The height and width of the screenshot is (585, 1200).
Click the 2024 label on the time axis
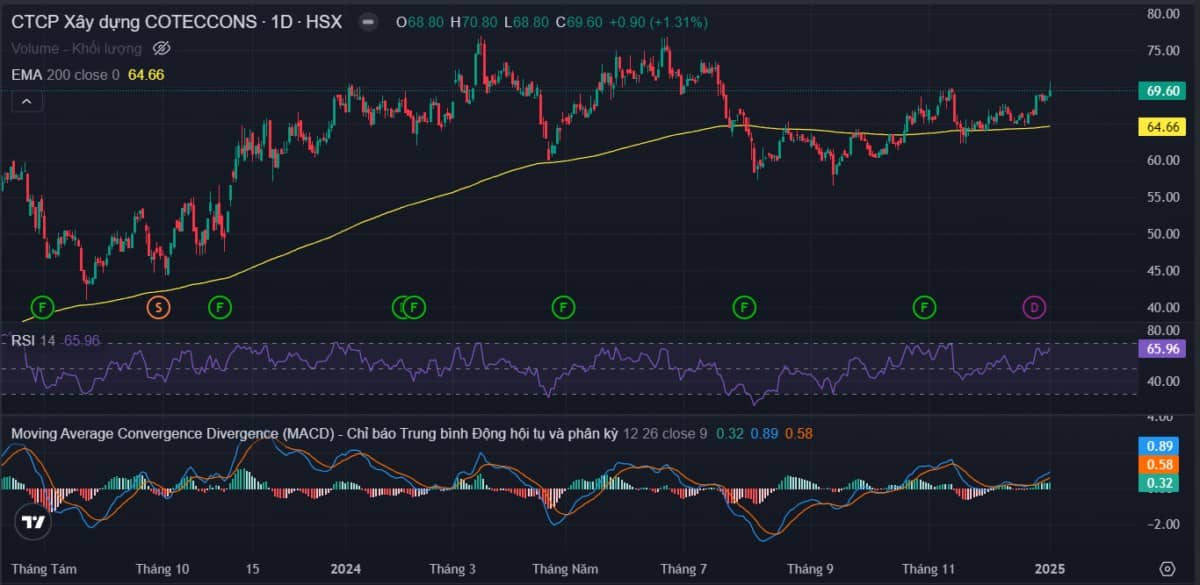pyautogui.click(x=345, y=569)
